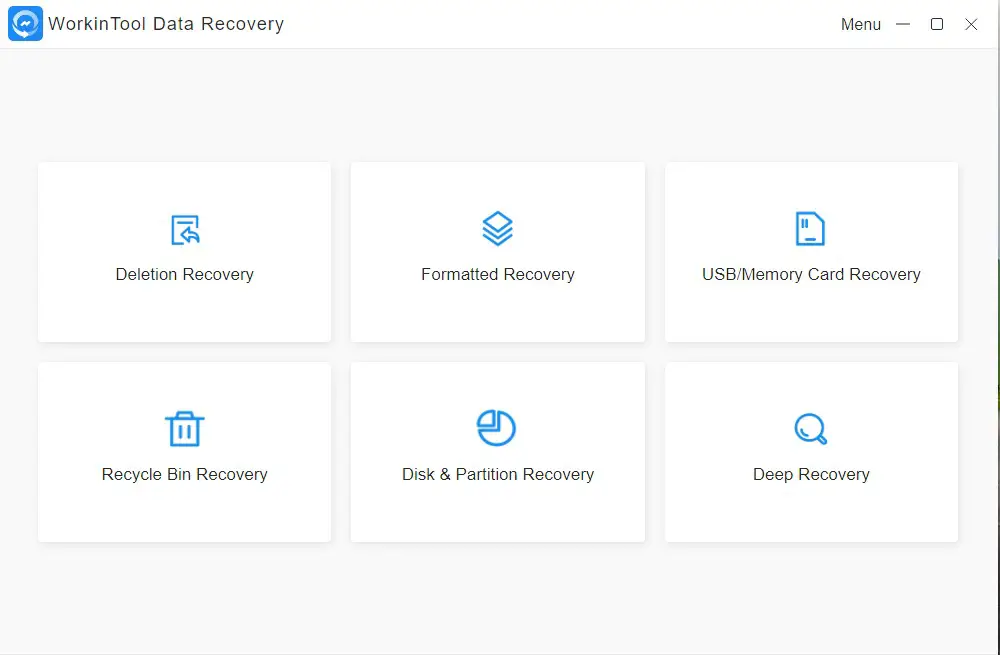
Task: Select the Deletion Recovery label
Action: coord(184,274)
